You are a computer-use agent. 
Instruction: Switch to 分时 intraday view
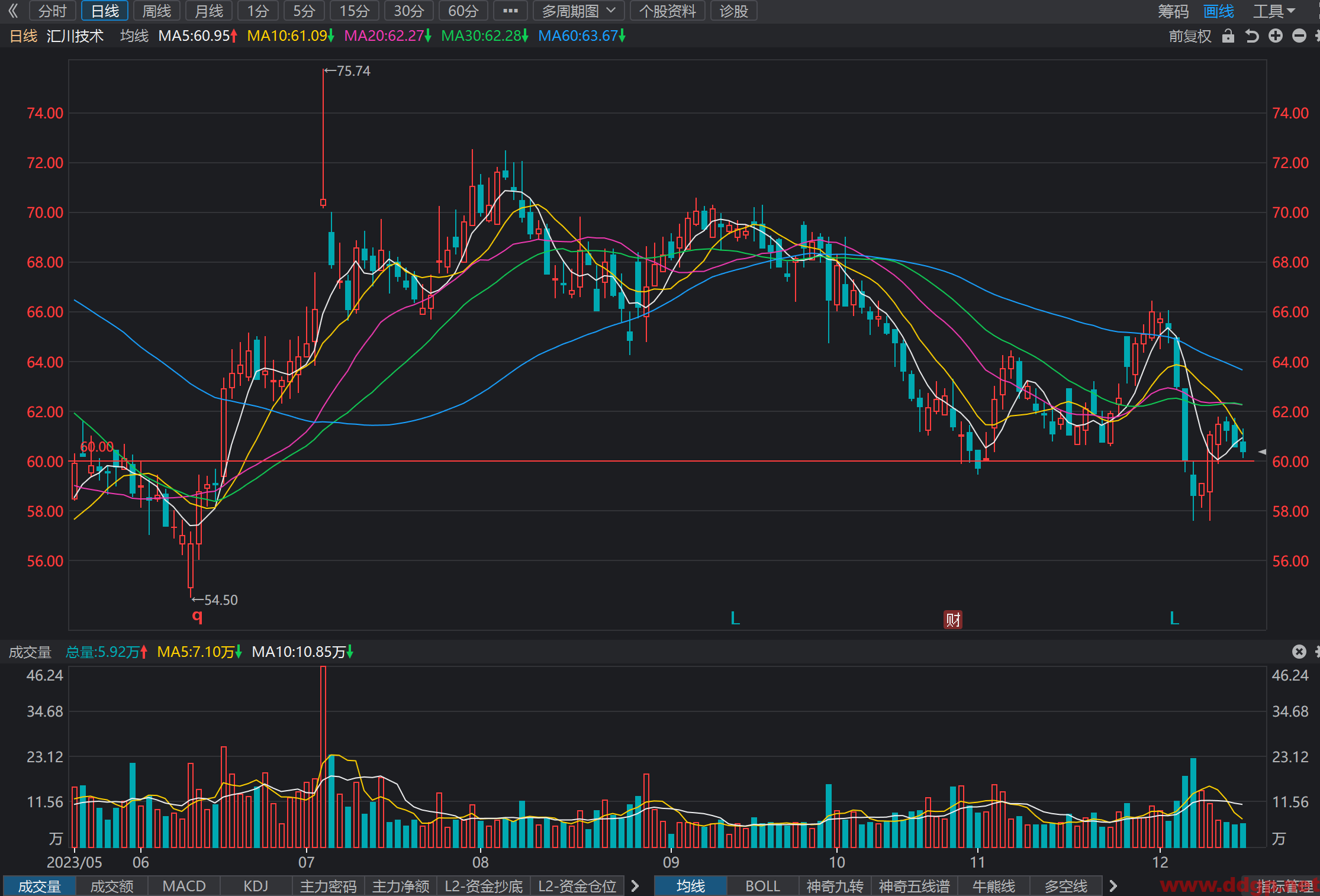pyautogui.click(x=53, y=11)
